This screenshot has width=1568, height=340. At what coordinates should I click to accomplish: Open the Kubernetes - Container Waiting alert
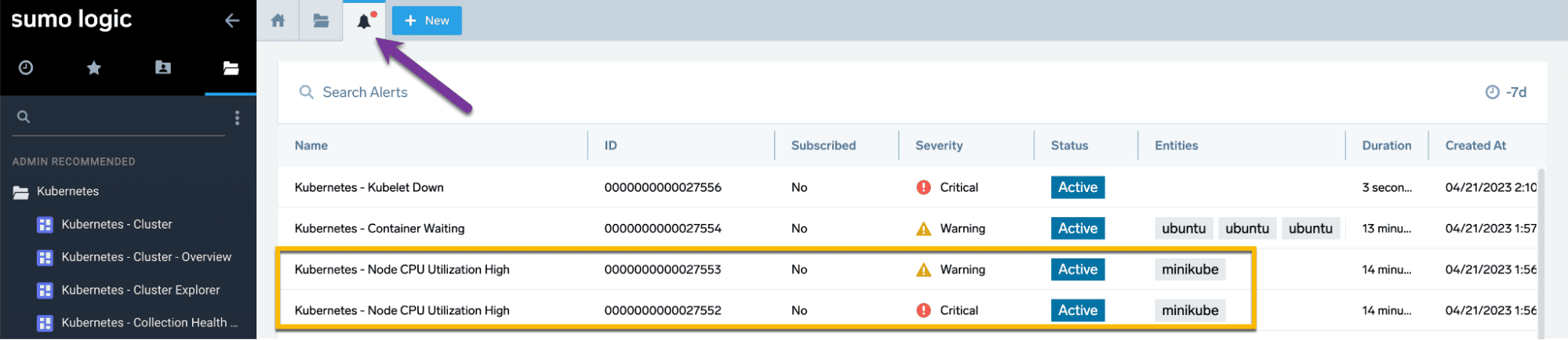pyautogui.click(x=380, y=229)
